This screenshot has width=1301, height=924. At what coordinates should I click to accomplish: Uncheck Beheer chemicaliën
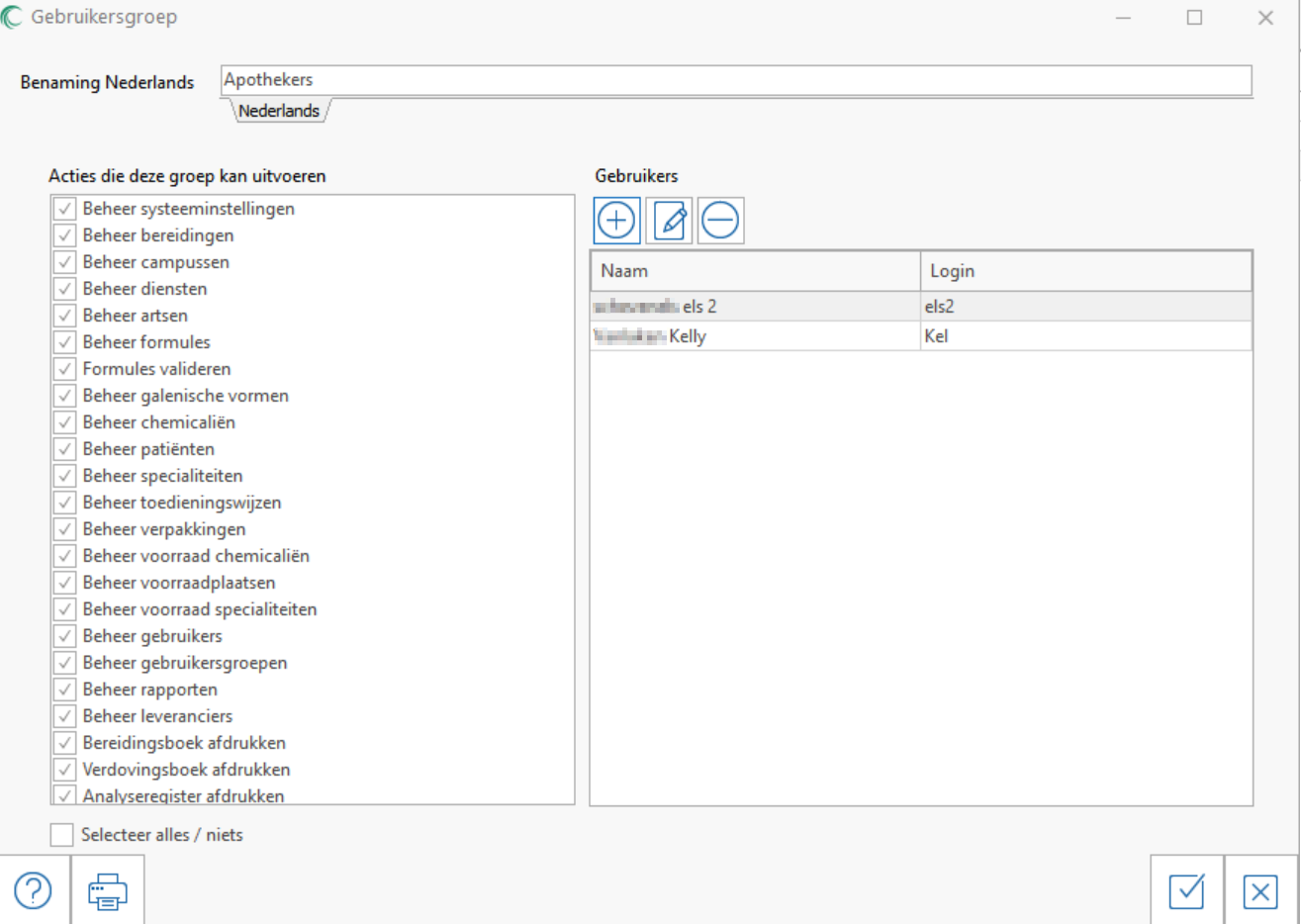[65, 422]
